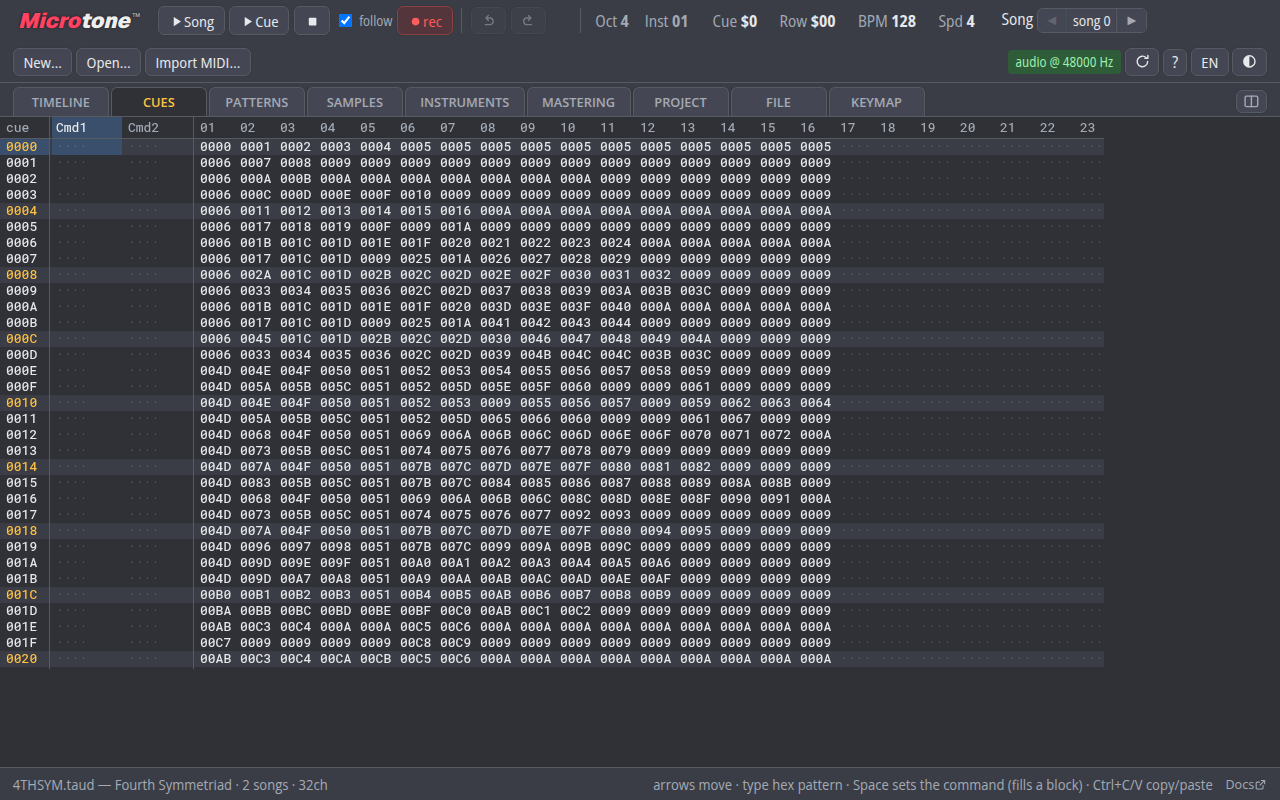Viewport: 1280px width, 800px height.
Task: Click the BPM 128 value
Action: pyautogui.click(x=887, y=21)
